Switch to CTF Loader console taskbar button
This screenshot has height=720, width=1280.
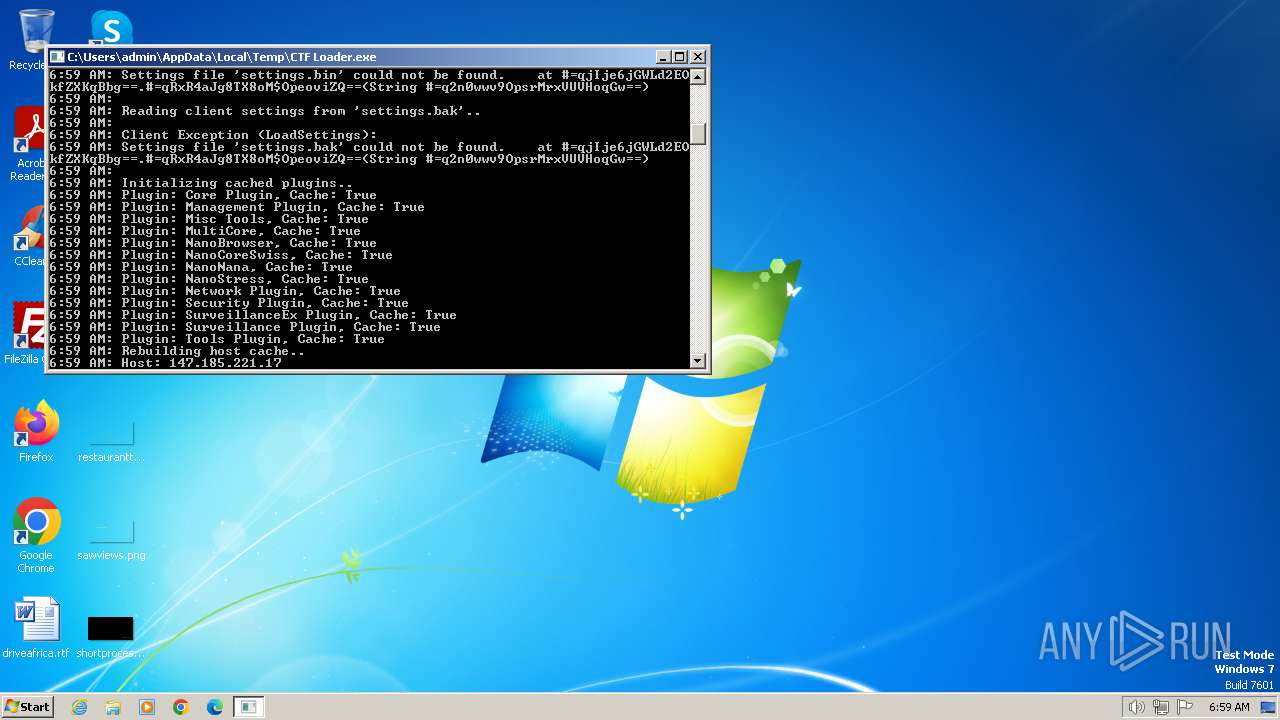(x=248, y=707)
